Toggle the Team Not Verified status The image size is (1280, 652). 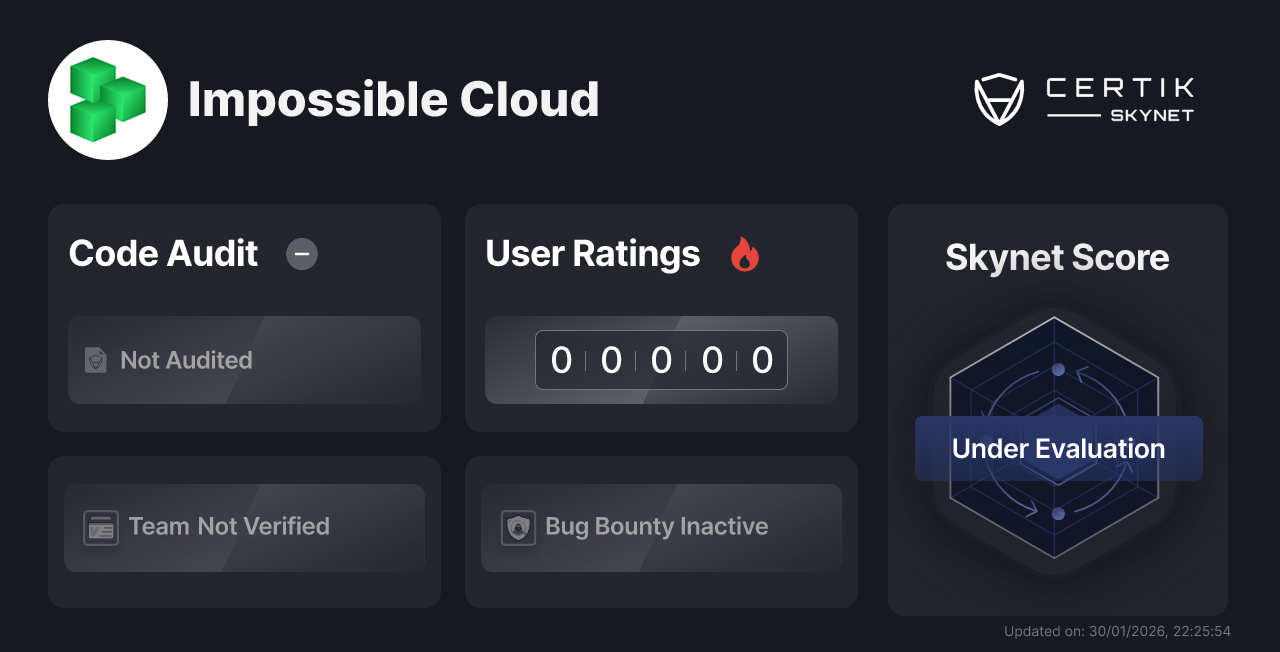[x=244, y=526]
